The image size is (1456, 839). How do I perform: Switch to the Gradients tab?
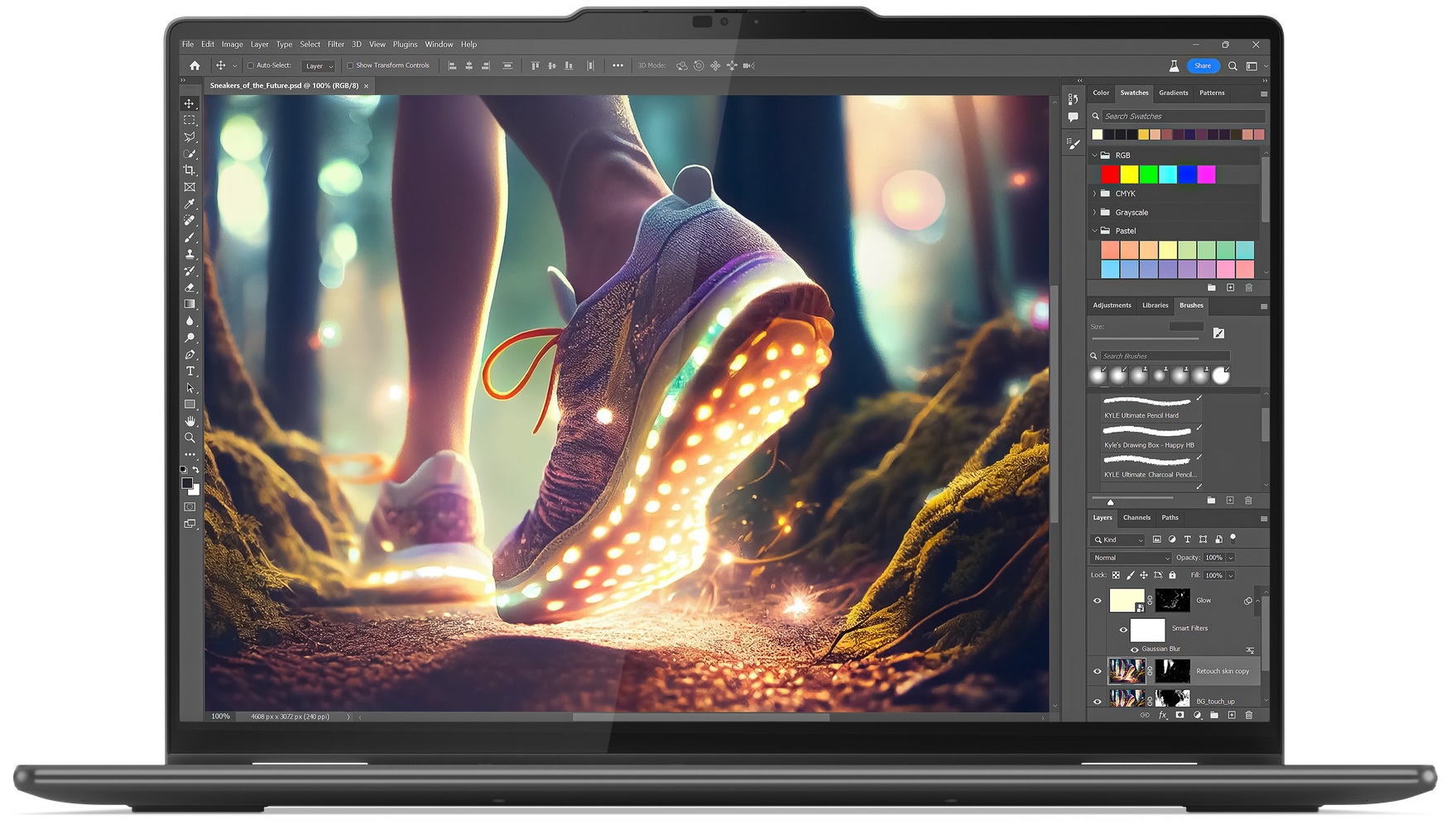coord(1173,93)
